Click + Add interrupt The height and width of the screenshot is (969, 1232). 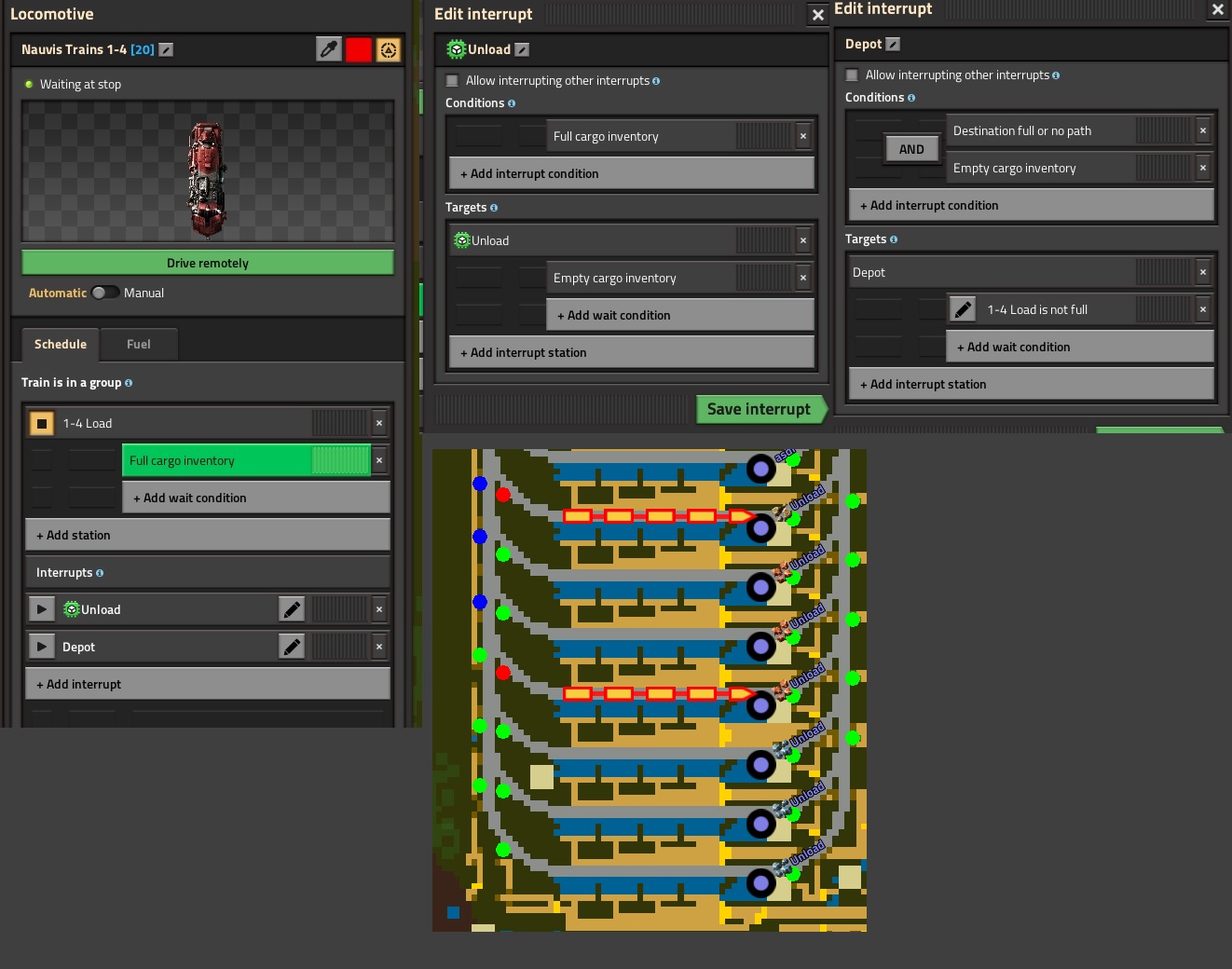pyautogui.click(x=208, y=684)
